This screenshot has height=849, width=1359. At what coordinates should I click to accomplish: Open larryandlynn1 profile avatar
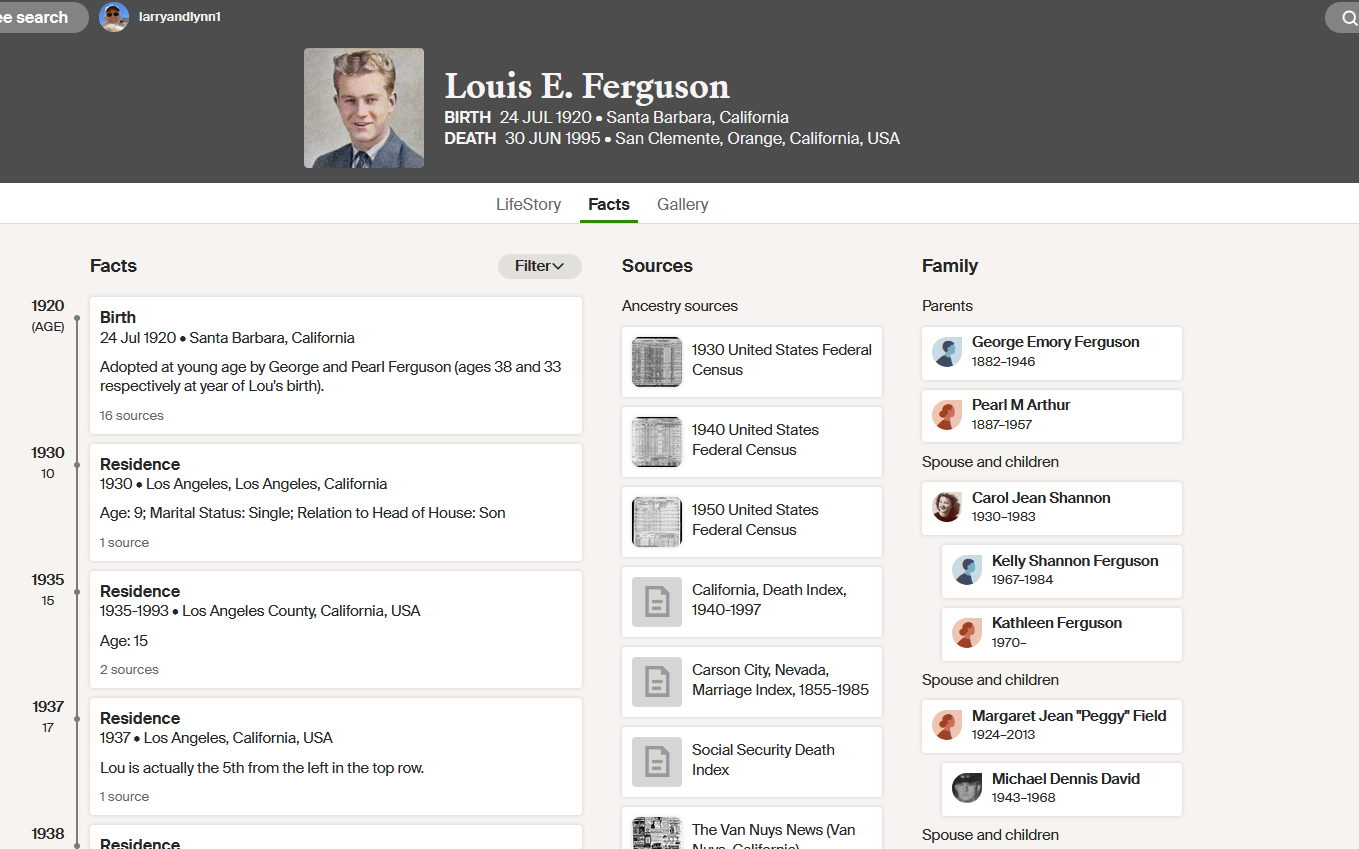click(114, 17)
